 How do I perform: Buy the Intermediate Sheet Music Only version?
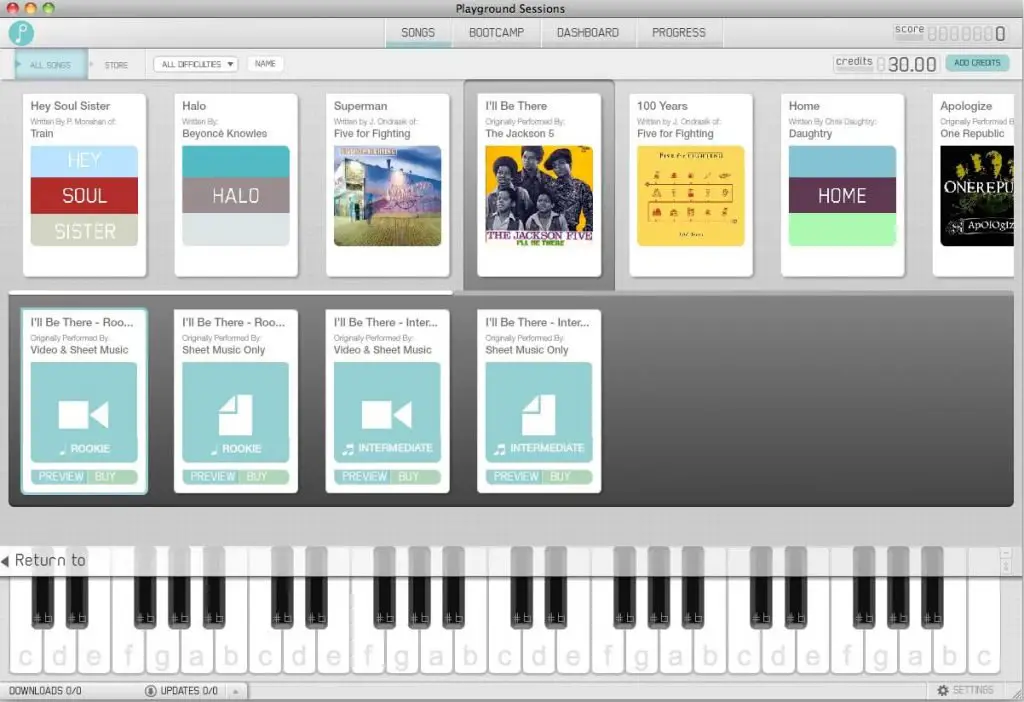(x=568, y=477)
